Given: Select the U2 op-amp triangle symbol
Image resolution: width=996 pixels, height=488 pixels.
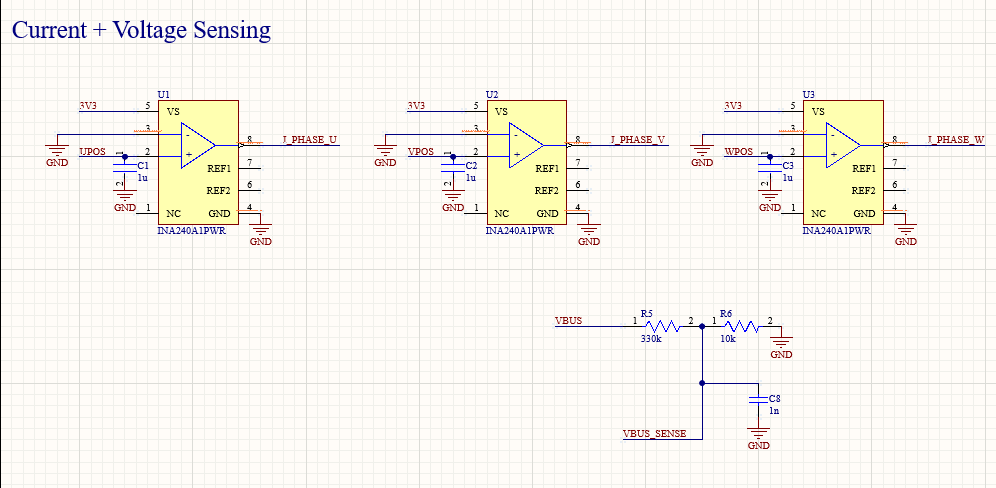Looking at the screenshot, I should [x=526, y=146].
